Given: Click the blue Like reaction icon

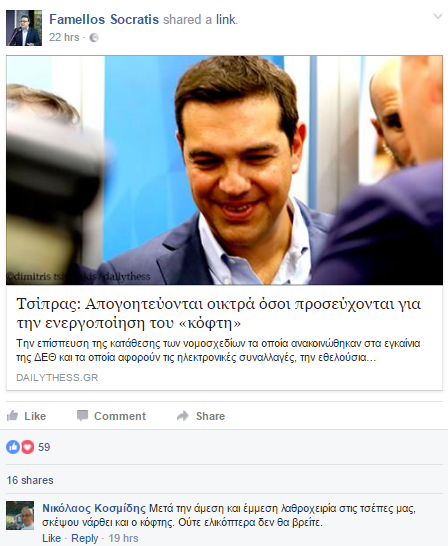Looking at the screenshot, I should [x=13, y=447].
